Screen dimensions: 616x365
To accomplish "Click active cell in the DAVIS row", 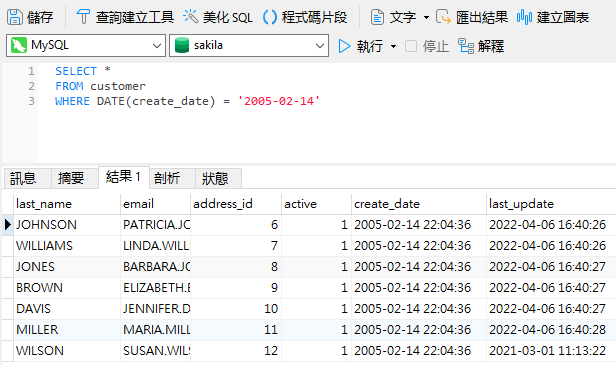I will click(x=316, y=309).
